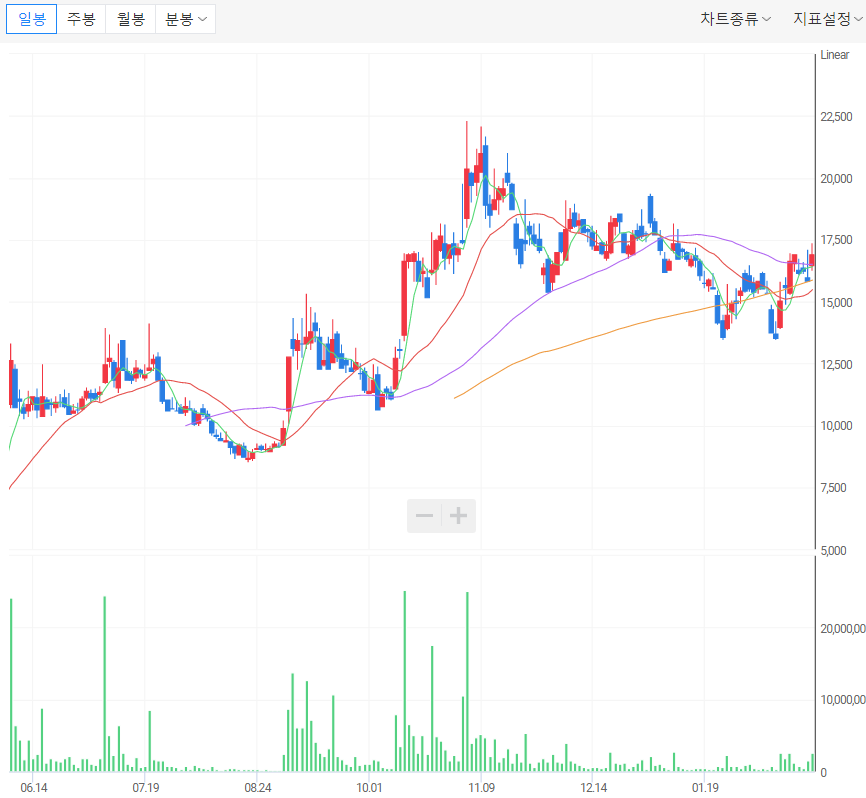Switch to the 월봉 monthly chart tab
Viewport: 866px width, 798px height.
(131, 19)
